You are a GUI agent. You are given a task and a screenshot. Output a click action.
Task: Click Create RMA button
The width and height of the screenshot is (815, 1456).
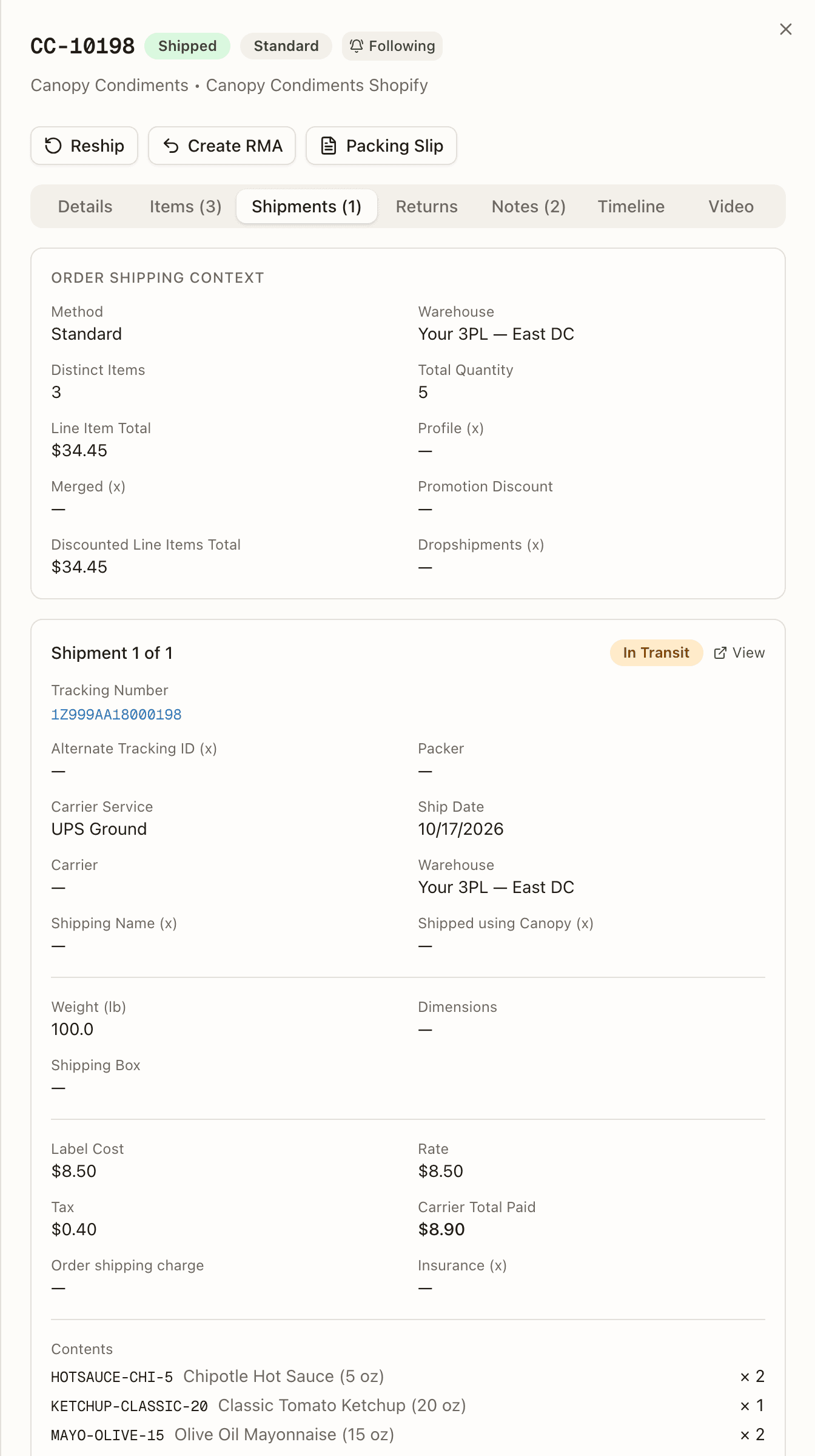(222, 146)
